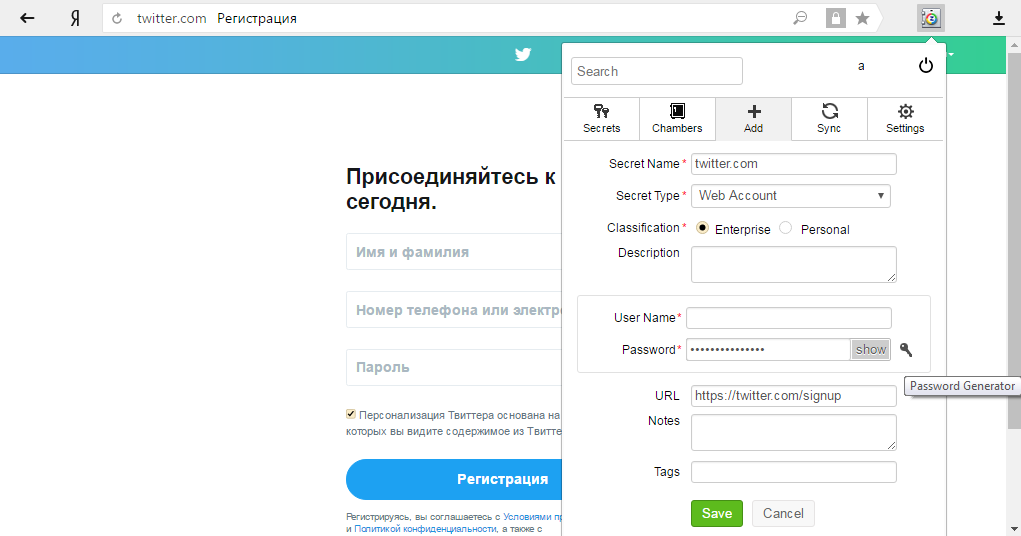Screen dimensions: 1021x536
Task: Open the Sync tab
Action: [829, 119]
